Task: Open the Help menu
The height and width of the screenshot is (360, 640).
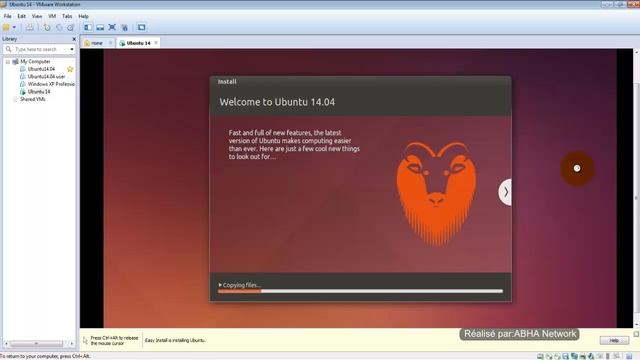Action: tap(83, 16)
